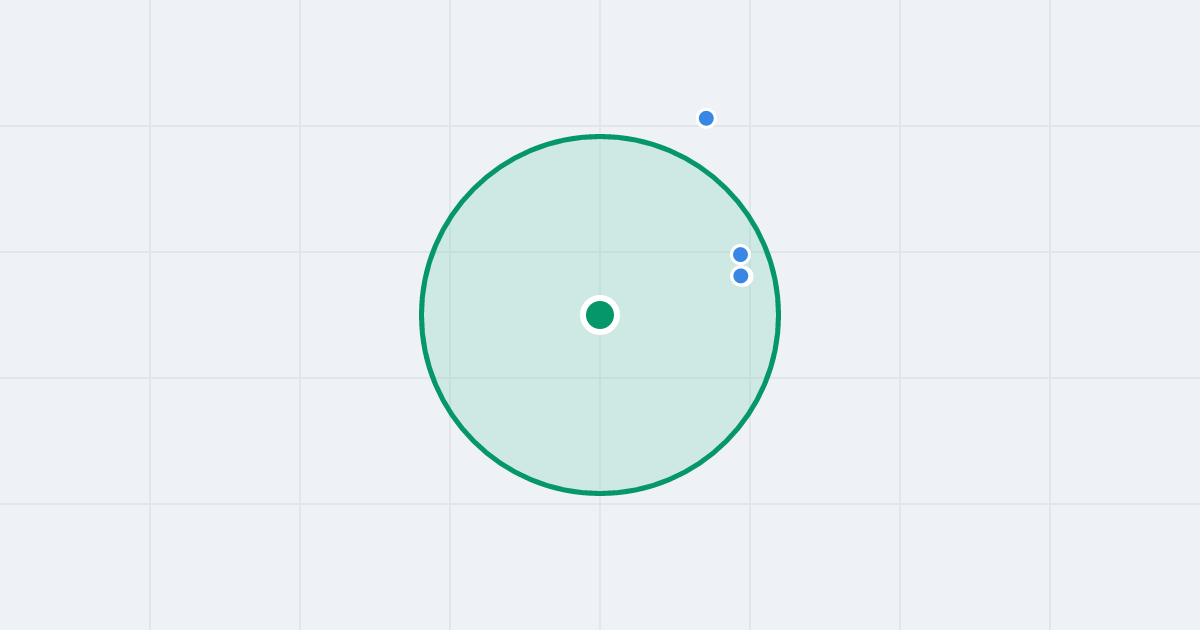Click empty map background far right of circle
Screen dimensions: 1200x630
click(1000, 315)
